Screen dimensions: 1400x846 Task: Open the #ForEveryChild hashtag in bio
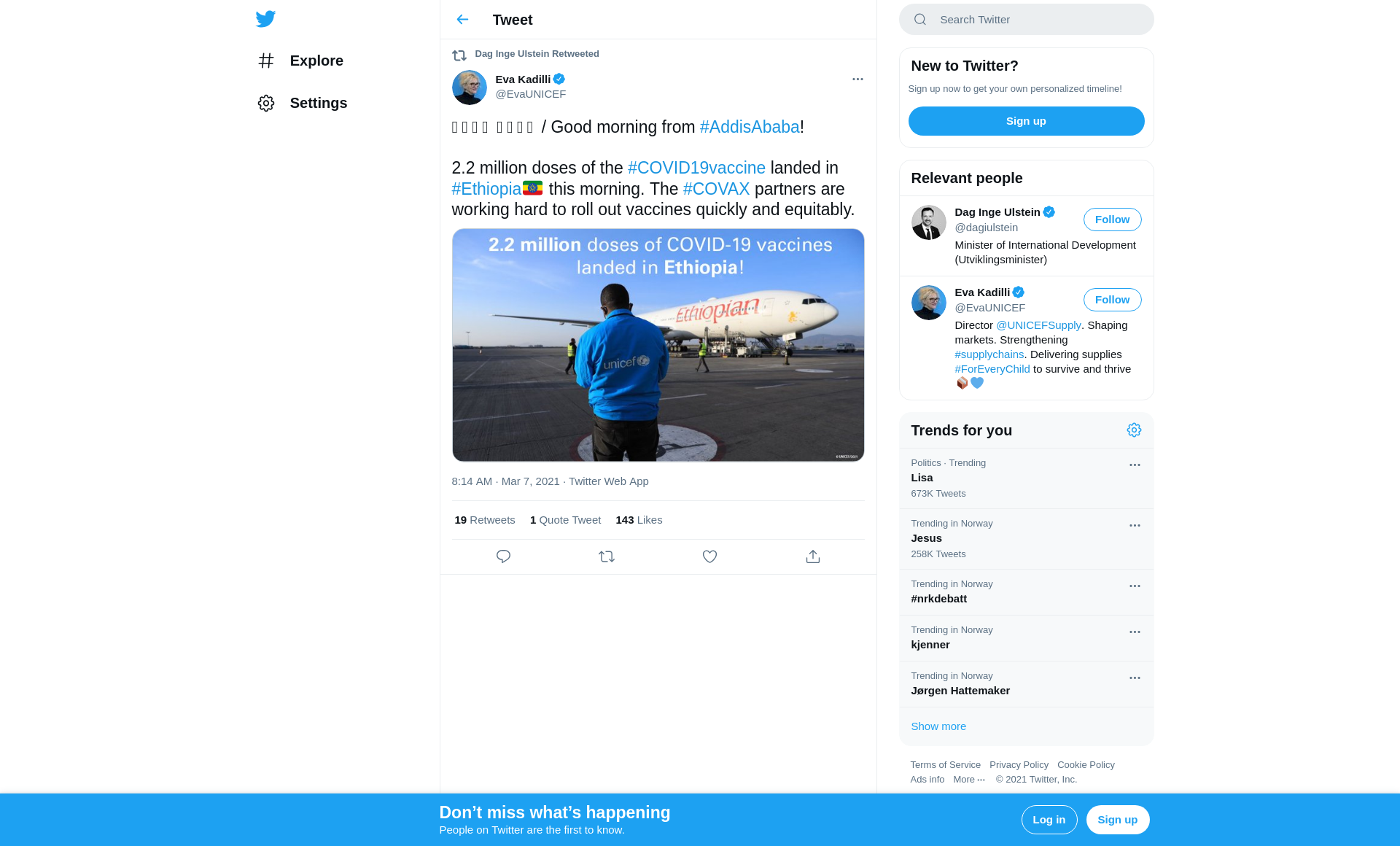(x=992, y=369)
